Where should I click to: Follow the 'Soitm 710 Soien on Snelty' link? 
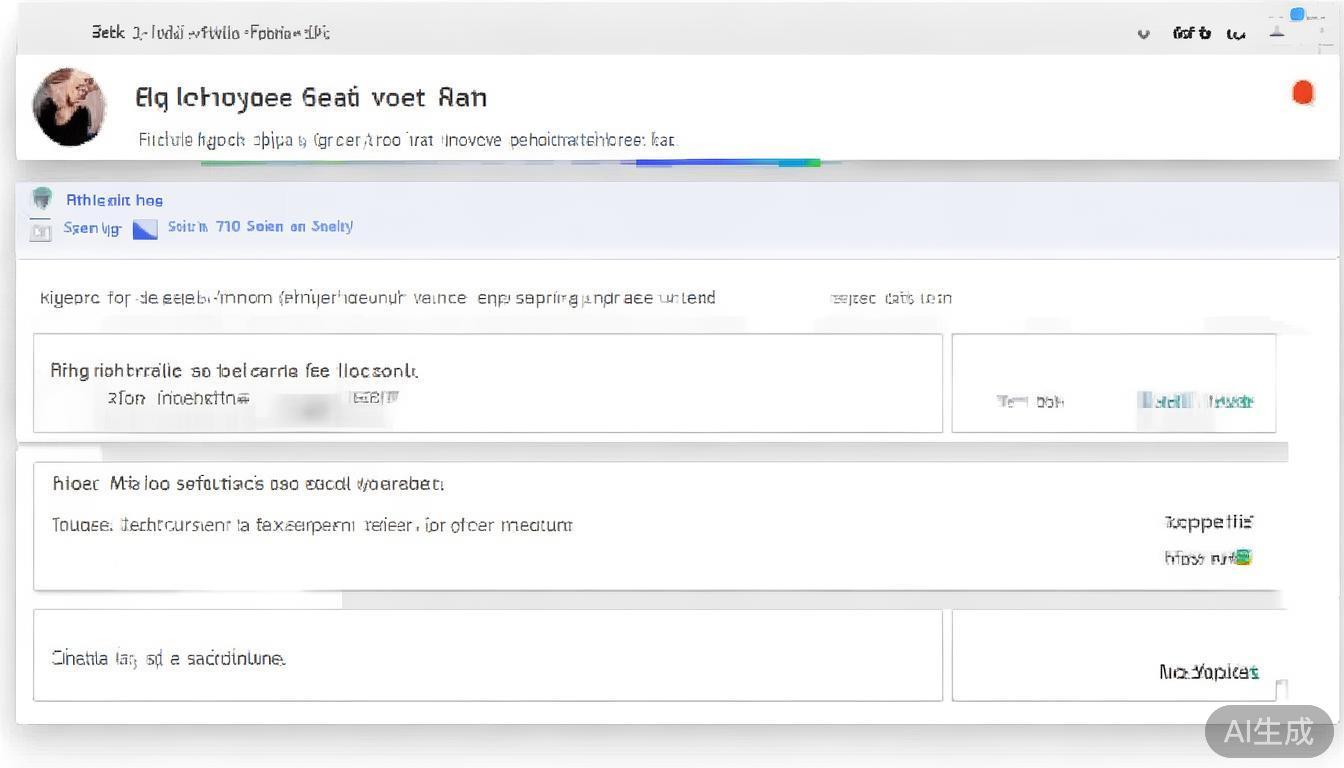point(260,227)
